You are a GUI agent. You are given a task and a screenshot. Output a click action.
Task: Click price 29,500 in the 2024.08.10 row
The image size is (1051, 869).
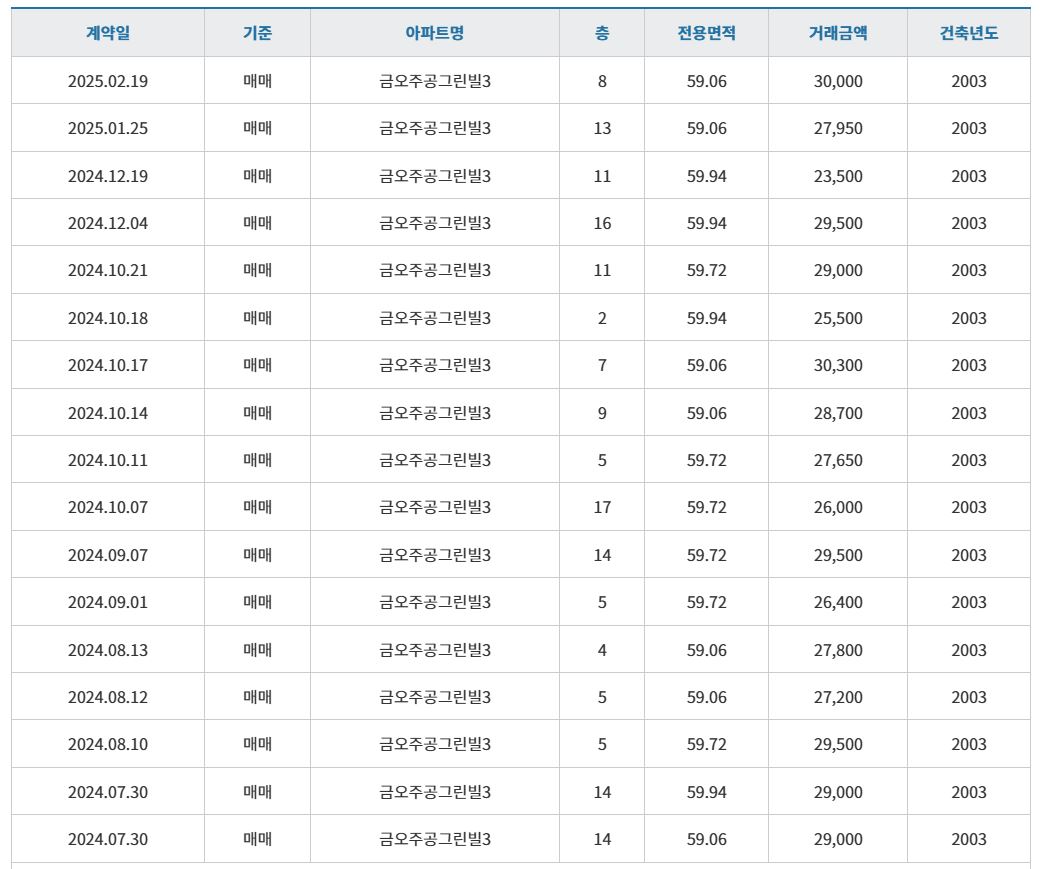coord(838,744)
